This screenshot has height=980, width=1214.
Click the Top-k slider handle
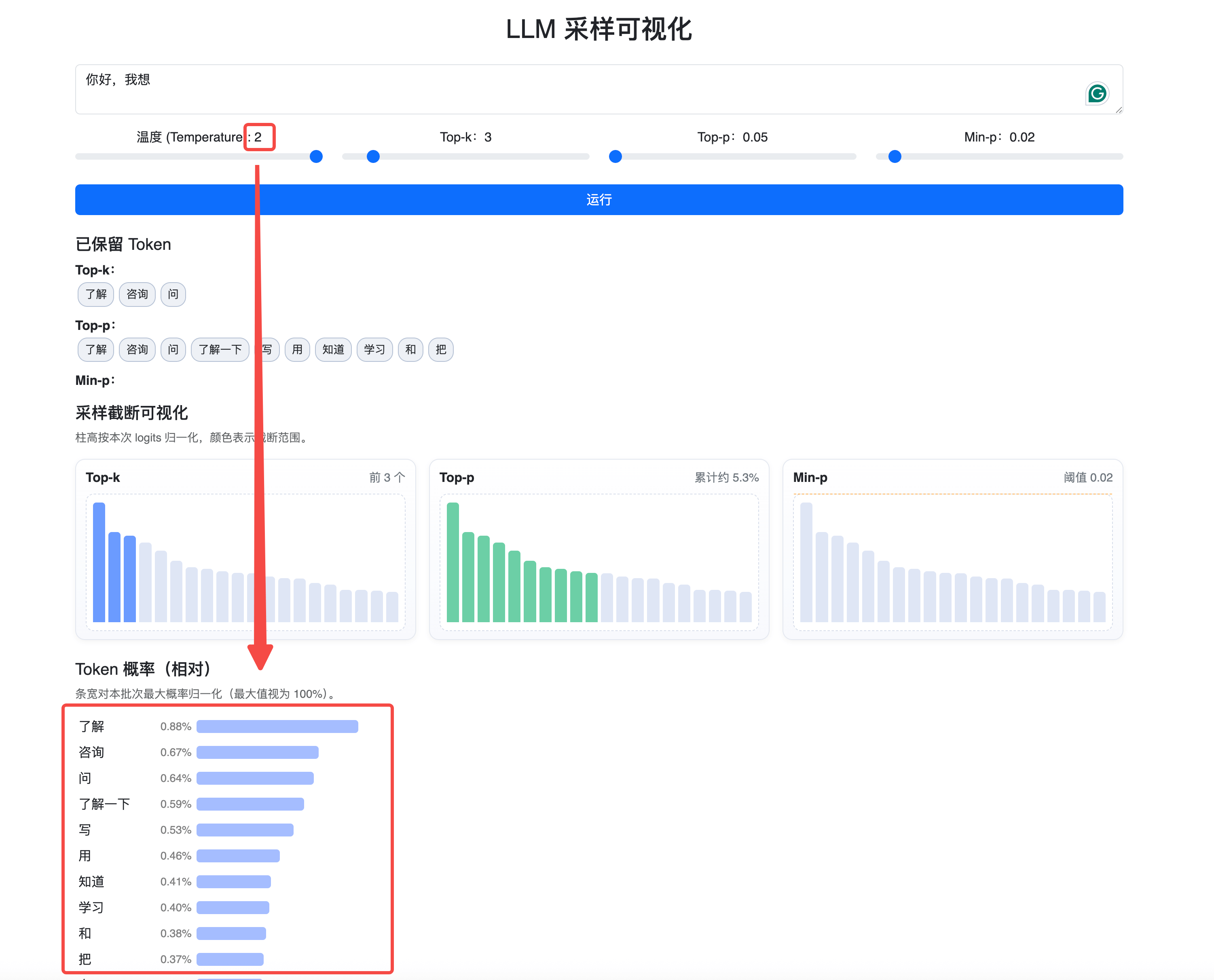tap(373, 156)
